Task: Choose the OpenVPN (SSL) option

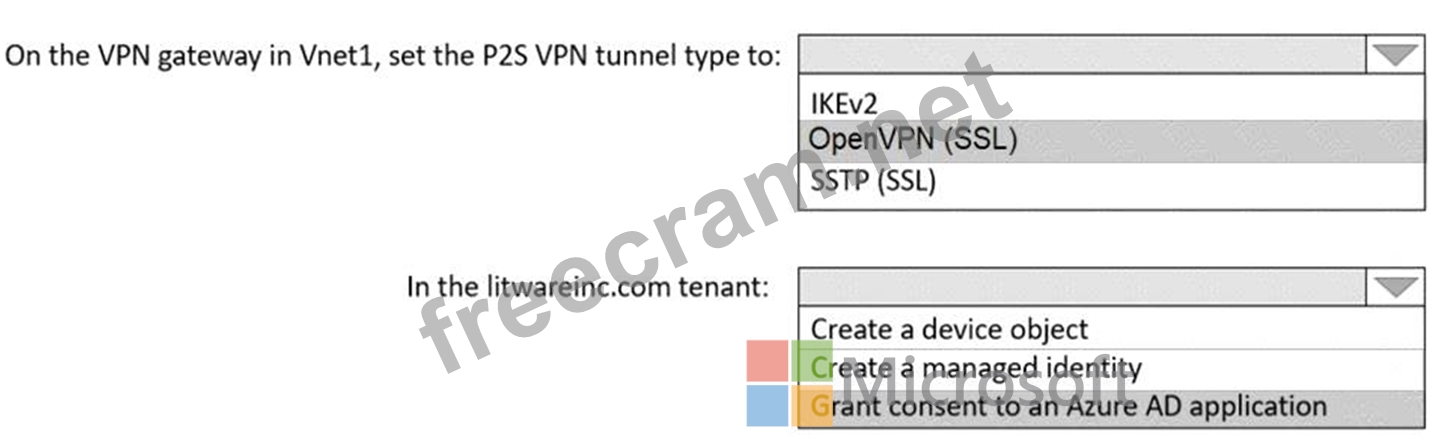Action: tap(1111, 141)
